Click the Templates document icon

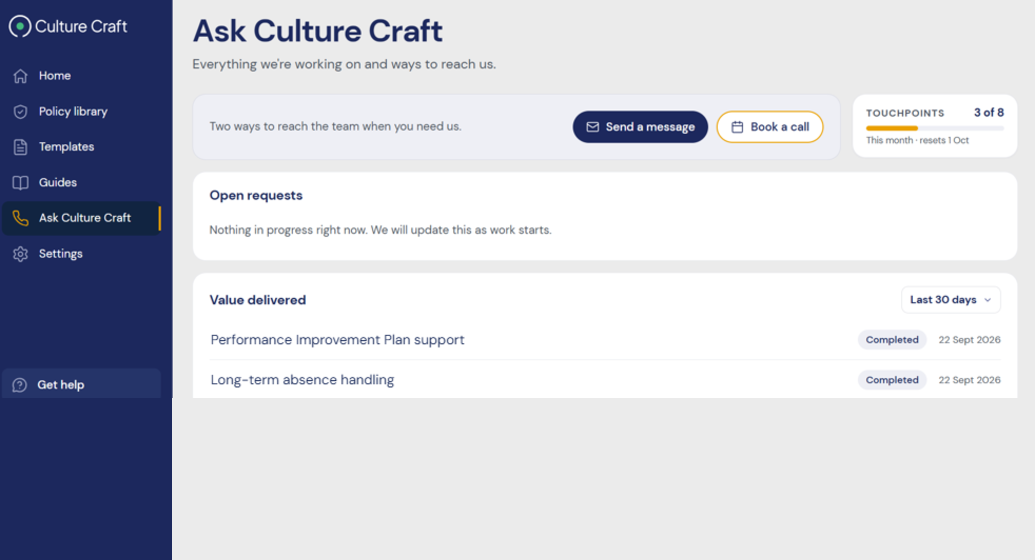click(20, 147)
